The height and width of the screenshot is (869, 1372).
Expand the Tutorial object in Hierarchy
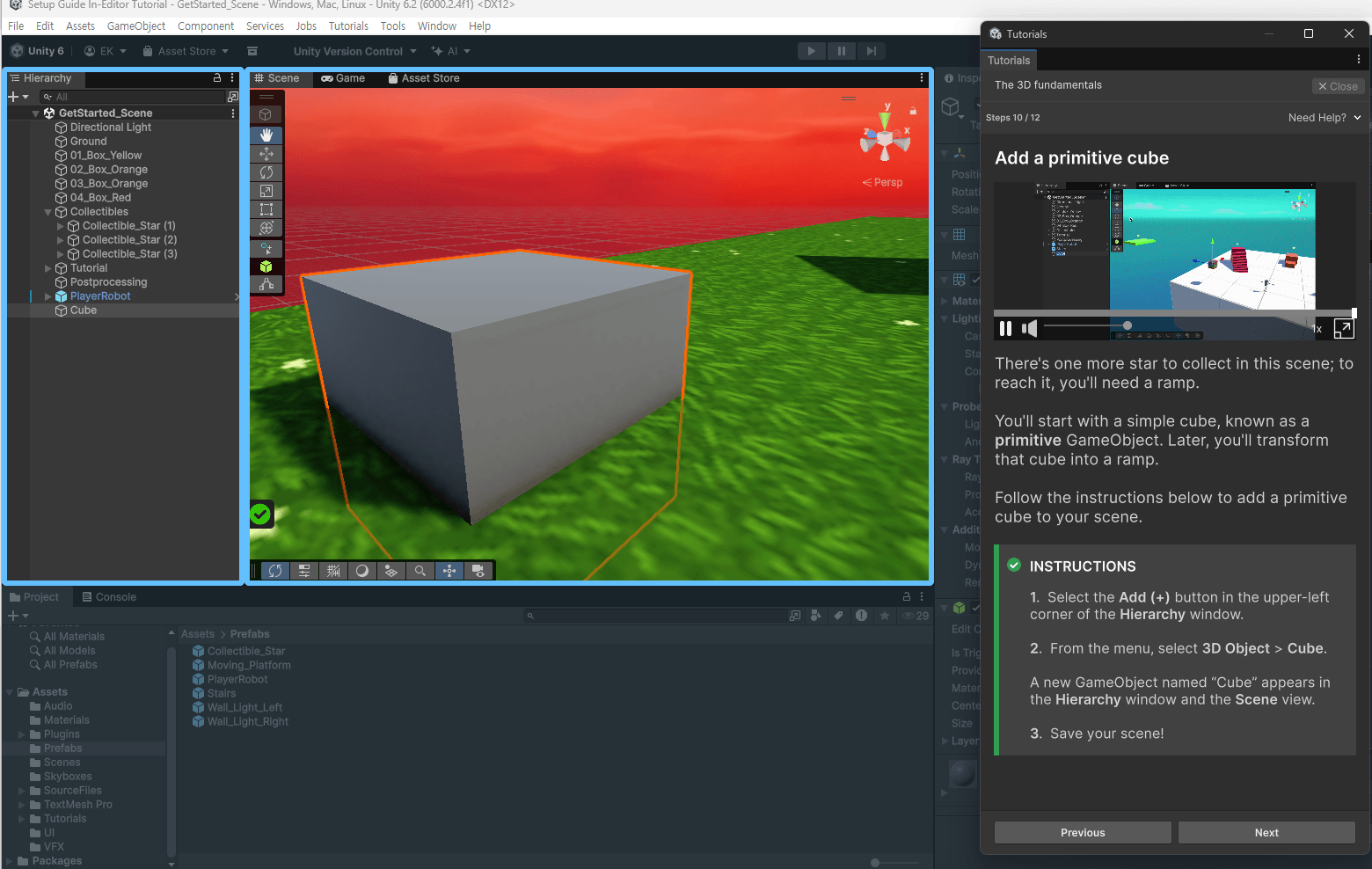coord(48,268)
